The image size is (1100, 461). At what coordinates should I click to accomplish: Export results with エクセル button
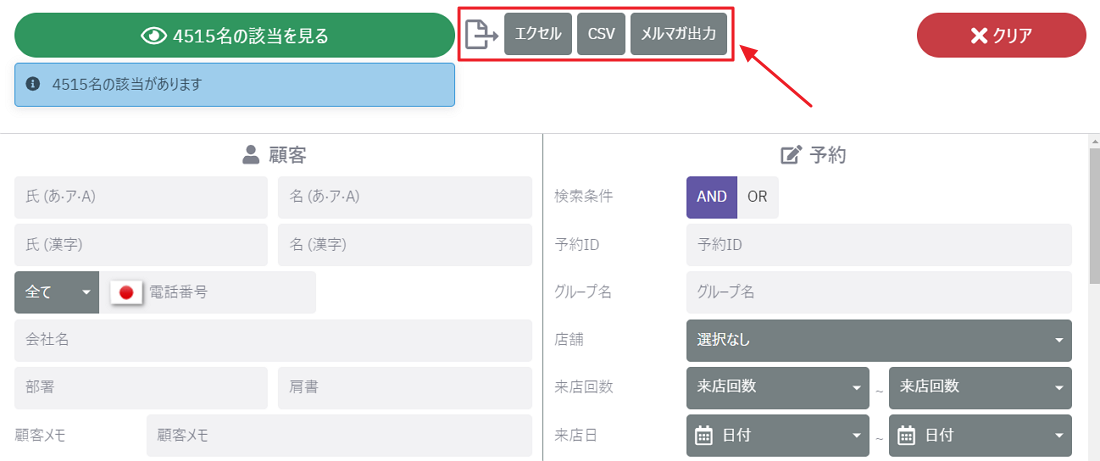(x=537, y=34)
